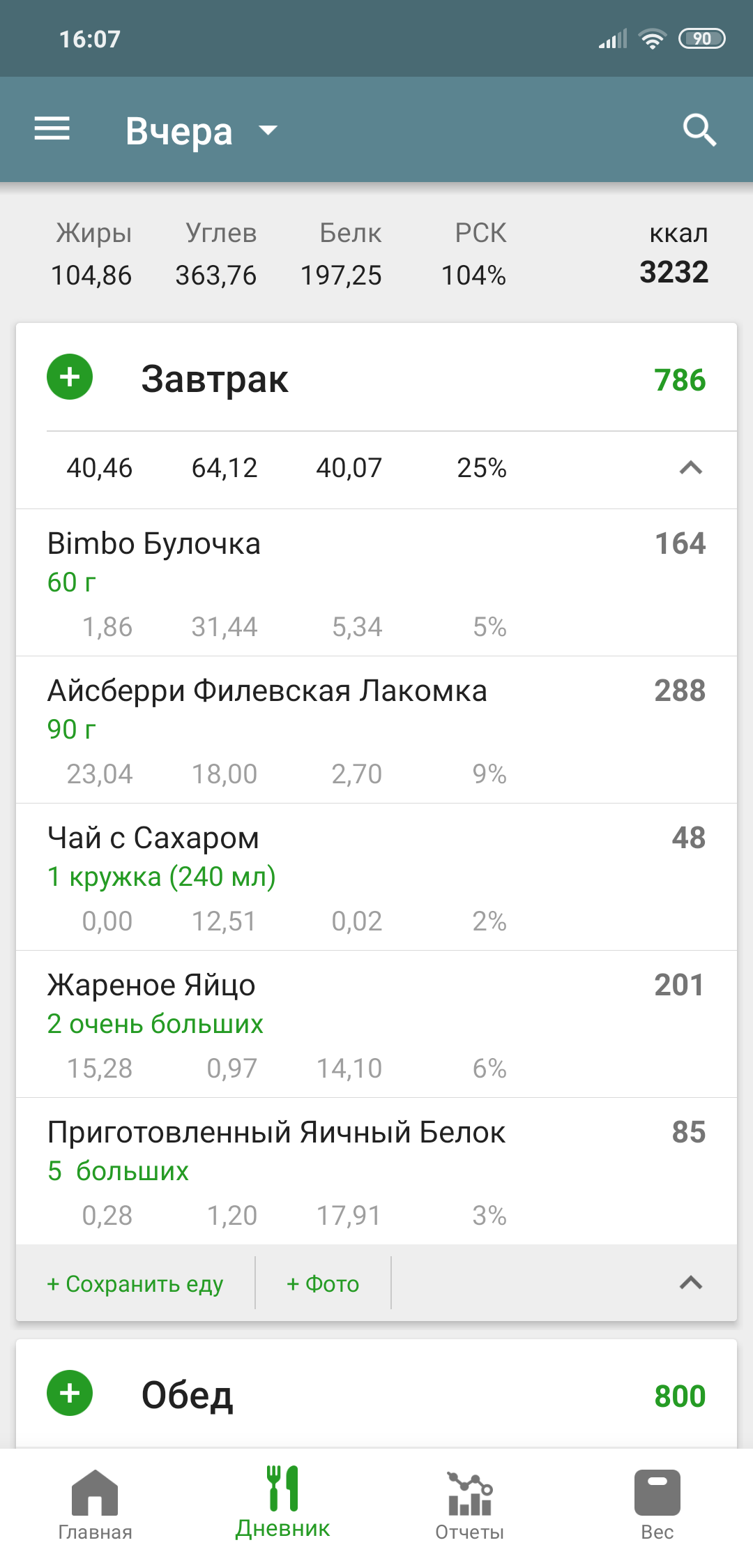Open the Вес weight tab
This screenshot has height=1568, width=753.
(657, 1504)
